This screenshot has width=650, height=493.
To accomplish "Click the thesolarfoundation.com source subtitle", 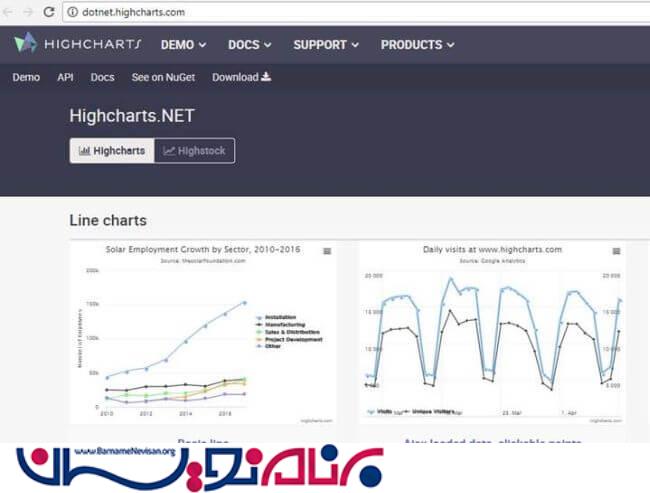I will pos(203,261).
